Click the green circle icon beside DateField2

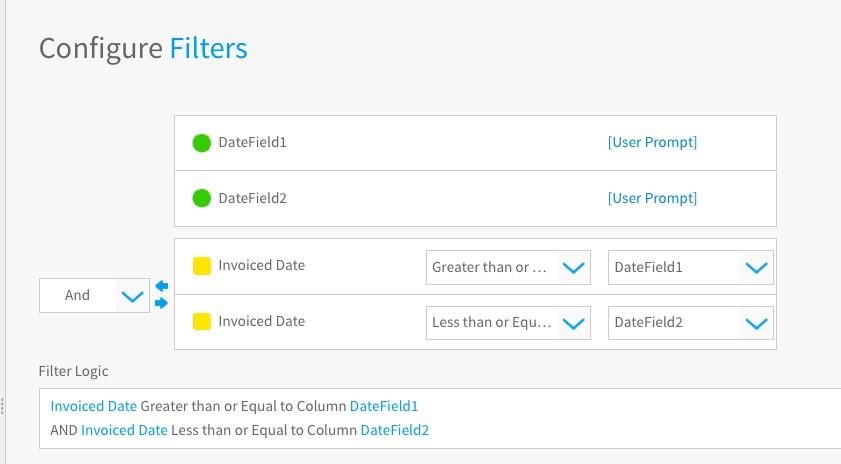coord(202,198)
